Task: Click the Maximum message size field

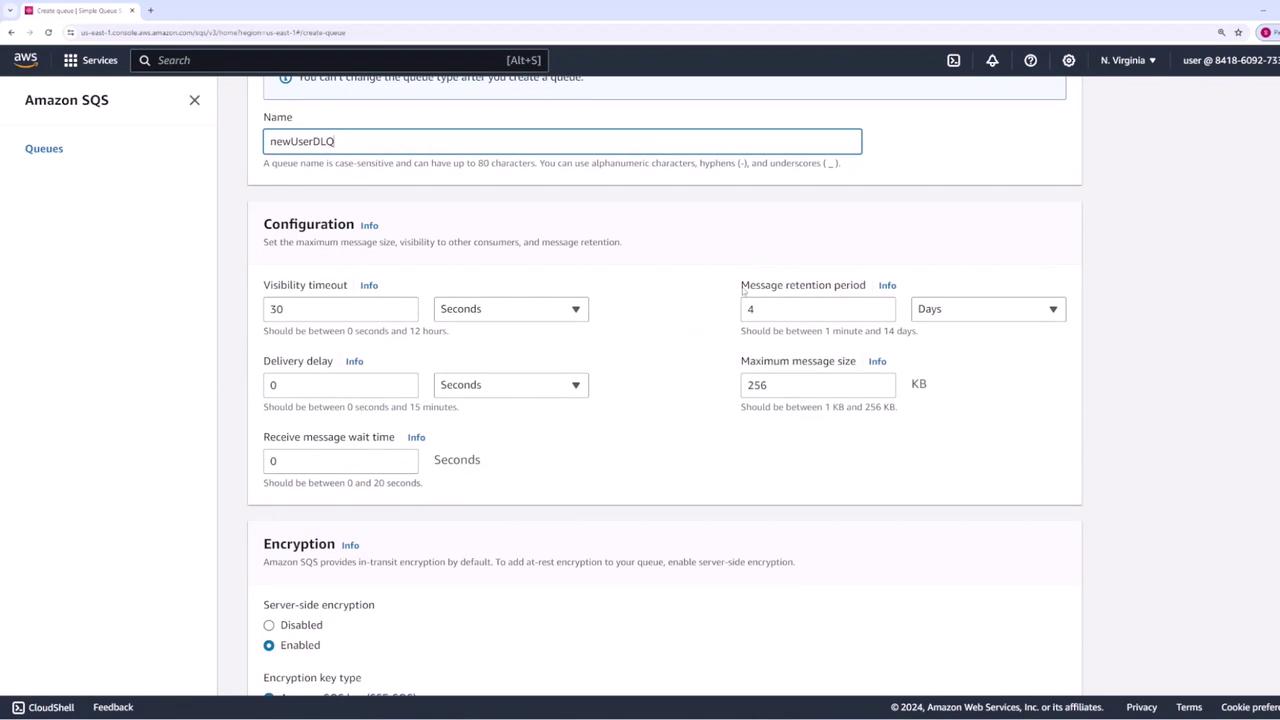Action: [818, 385]
